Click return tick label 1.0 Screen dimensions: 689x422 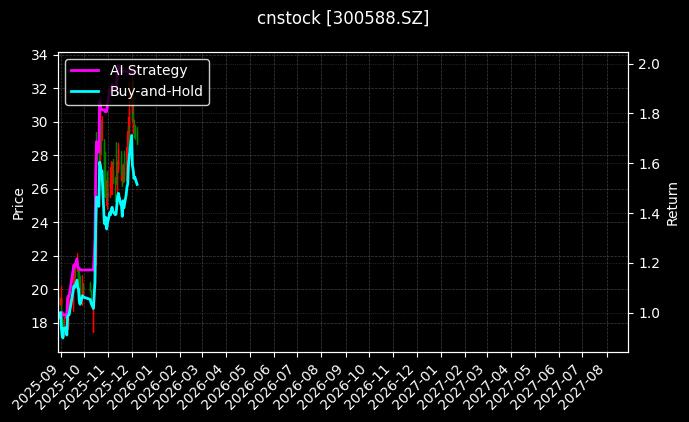pyautogui.click(x=649, y=313)
